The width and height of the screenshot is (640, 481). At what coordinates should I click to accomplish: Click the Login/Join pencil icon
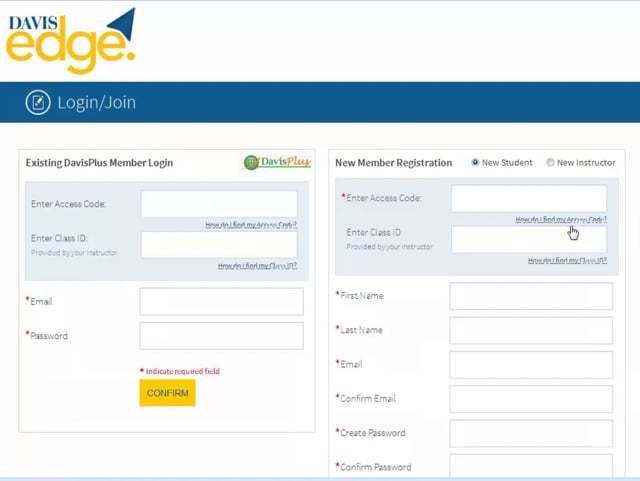[38, 102]
